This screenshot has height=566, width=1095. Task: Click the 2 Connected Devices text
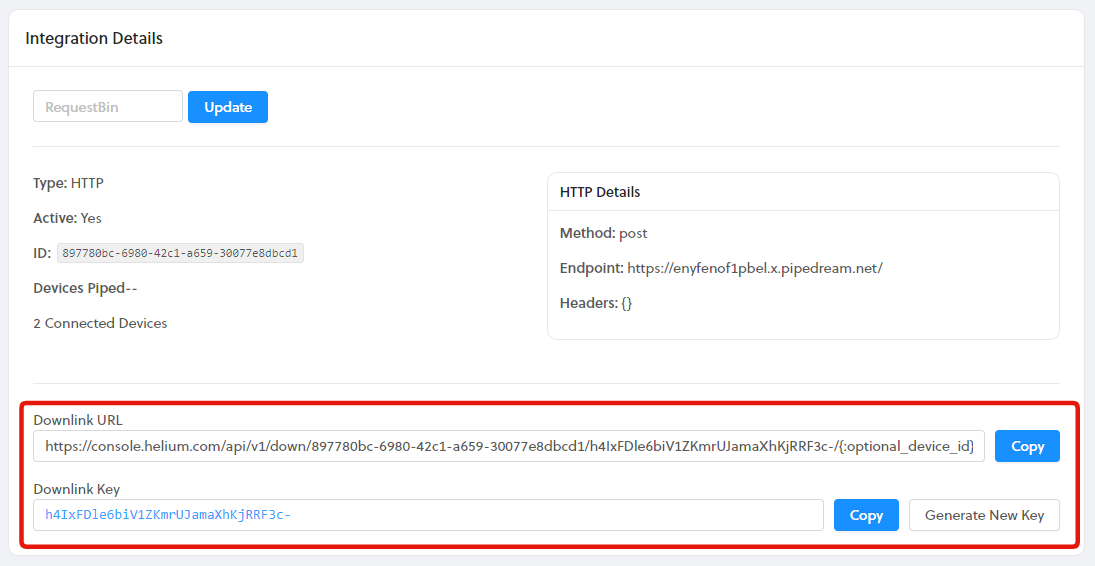(x=100, y=323)
